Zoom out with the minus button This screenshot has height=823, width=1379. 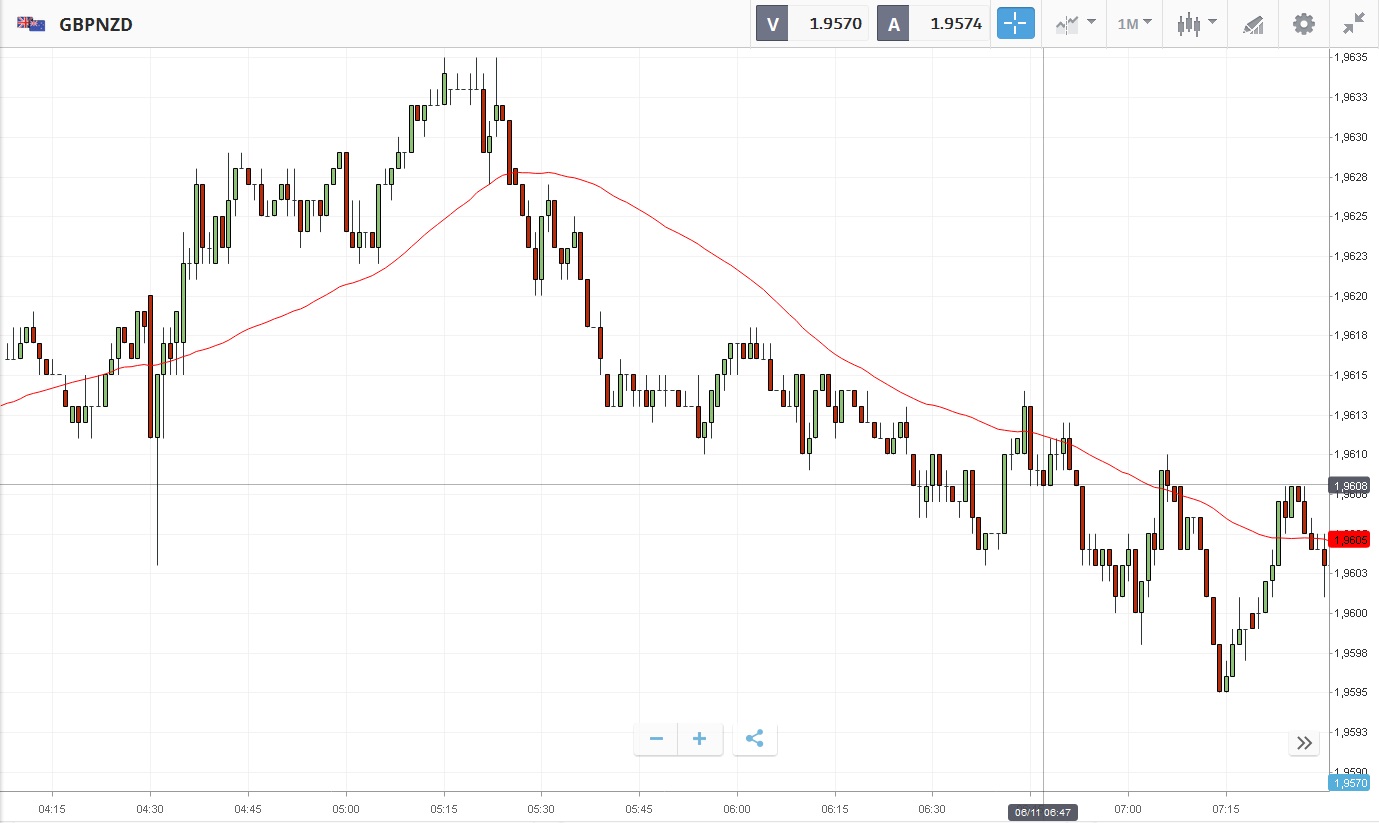tap(656, 739)
